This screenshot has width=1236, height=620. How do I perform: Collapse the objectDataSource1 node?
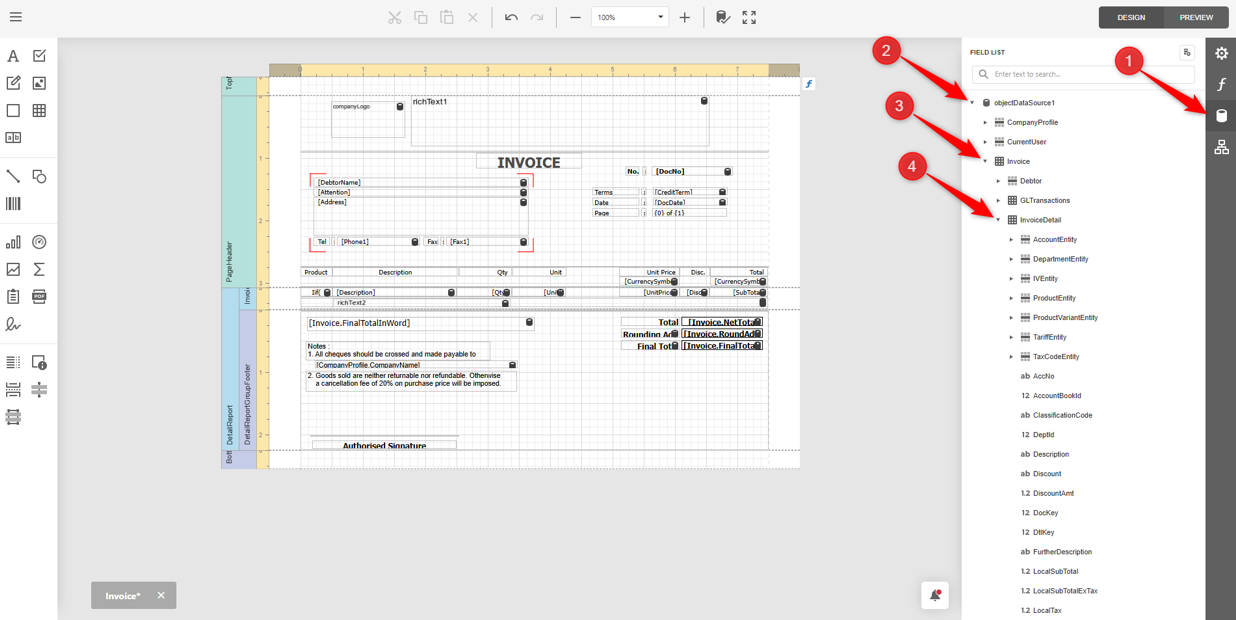point(972,103)
